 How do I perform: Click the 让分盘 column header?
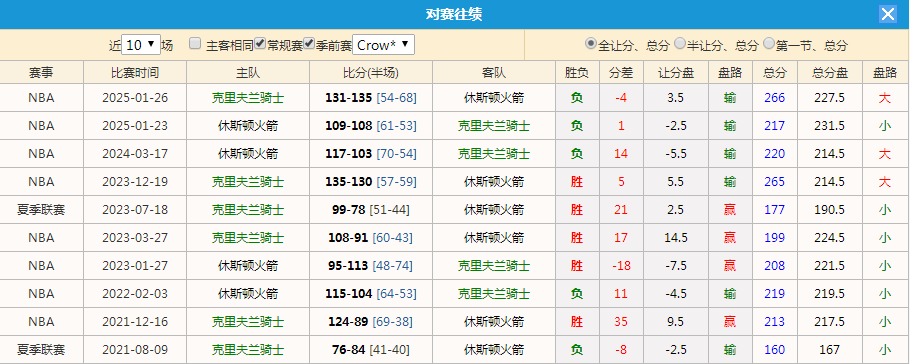tap(676, 73)
